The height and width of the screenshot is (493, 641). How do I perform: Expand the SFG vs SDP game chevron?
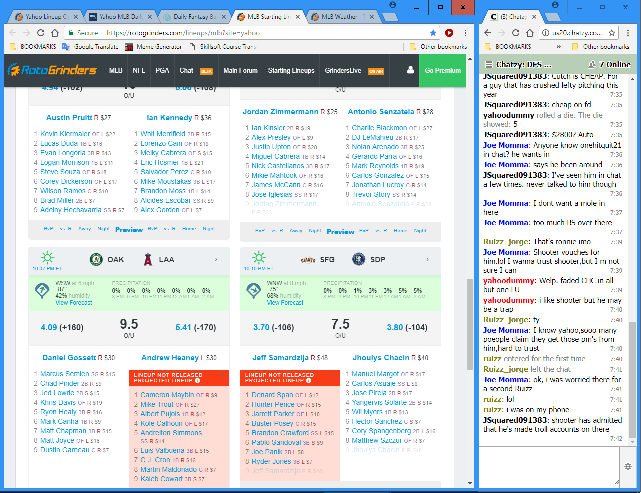point(428,260)
